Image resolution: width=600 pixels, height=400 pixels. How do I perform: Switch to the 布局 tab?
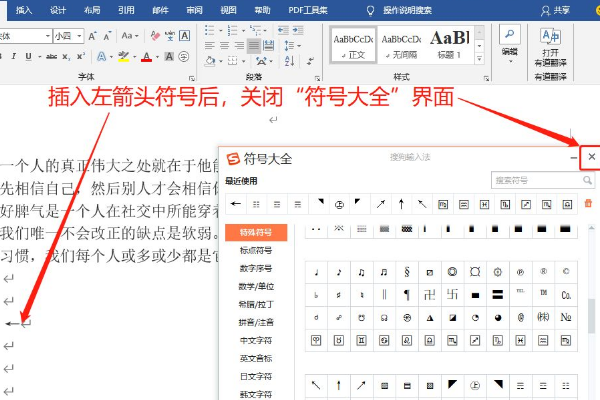pos(92,10)
